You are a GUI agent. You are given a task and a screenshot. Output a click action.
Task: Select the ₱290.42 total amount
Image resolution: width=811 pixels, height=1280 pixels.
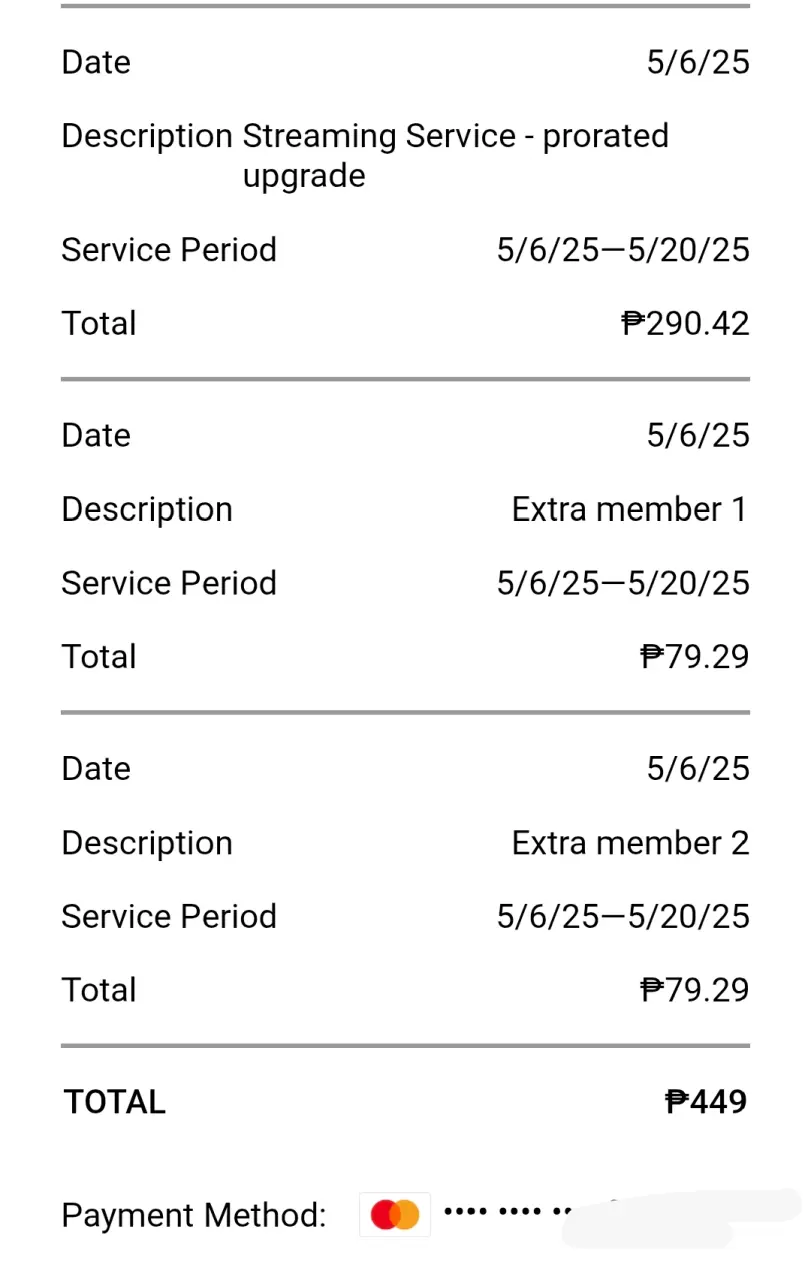coord(686,323)
